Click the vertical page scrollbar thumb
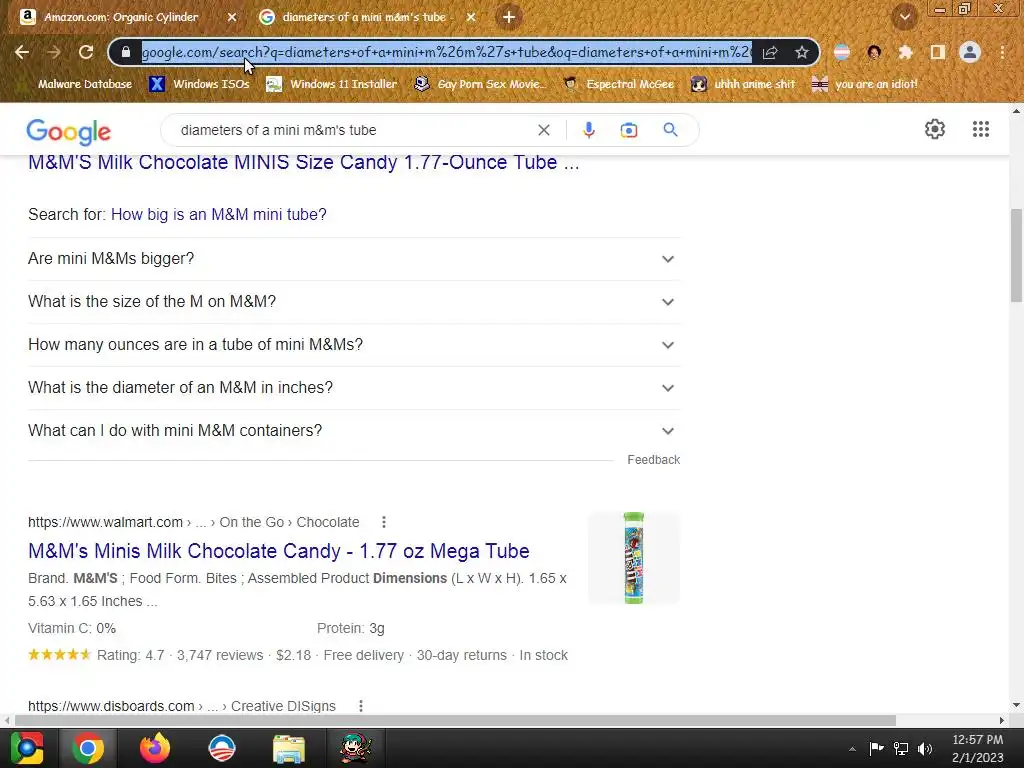The width and height of the screenshot is (1024, 768). (1016, 255)
